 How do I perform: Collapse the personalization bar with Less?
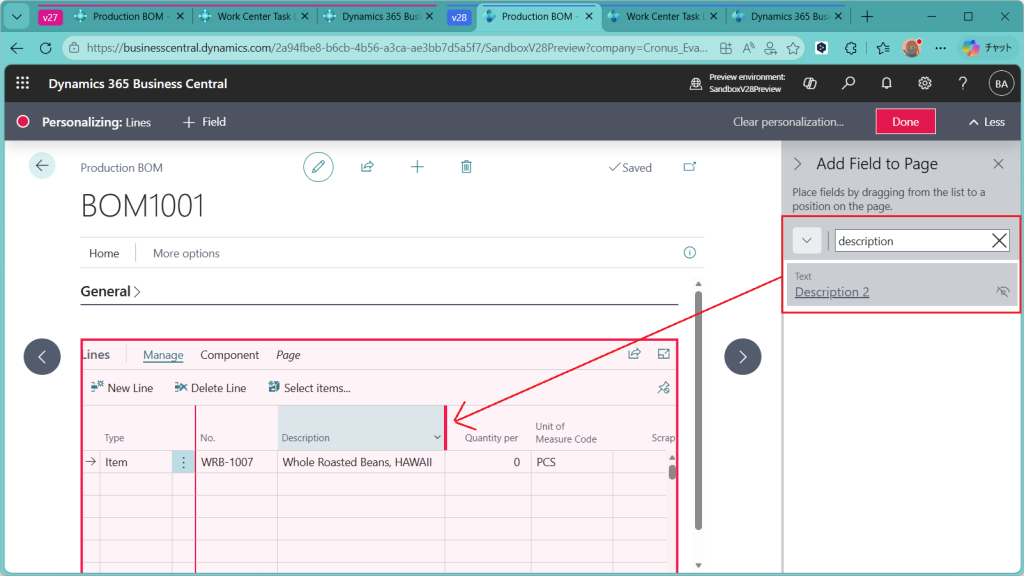pyautogui.click(x=986, y=122)
